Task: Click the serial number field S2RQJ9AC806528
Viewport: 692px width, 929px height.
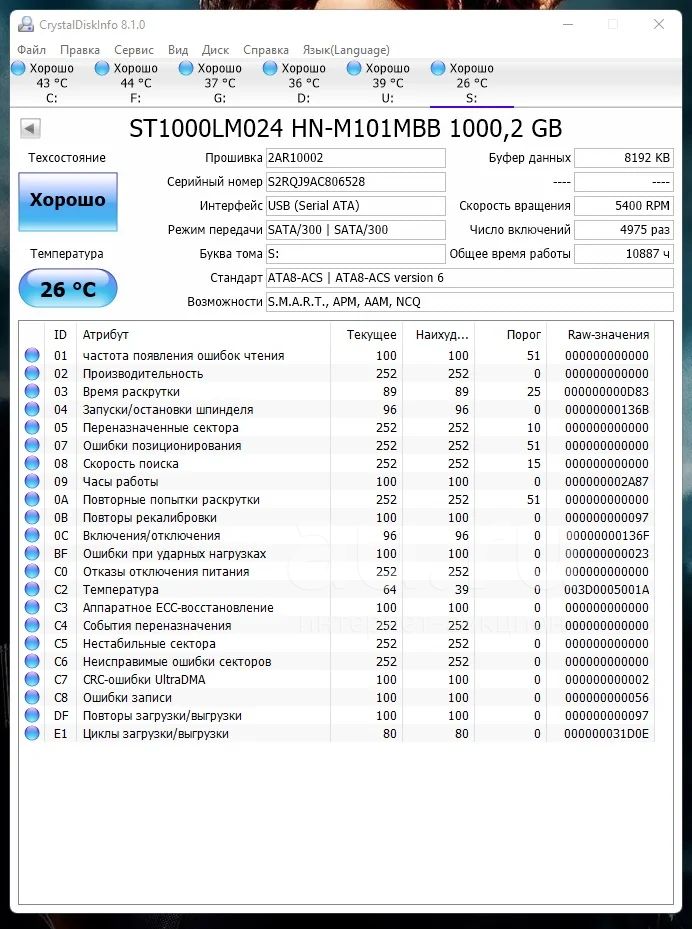Action: pyautogui.click(x=355, y=182)
